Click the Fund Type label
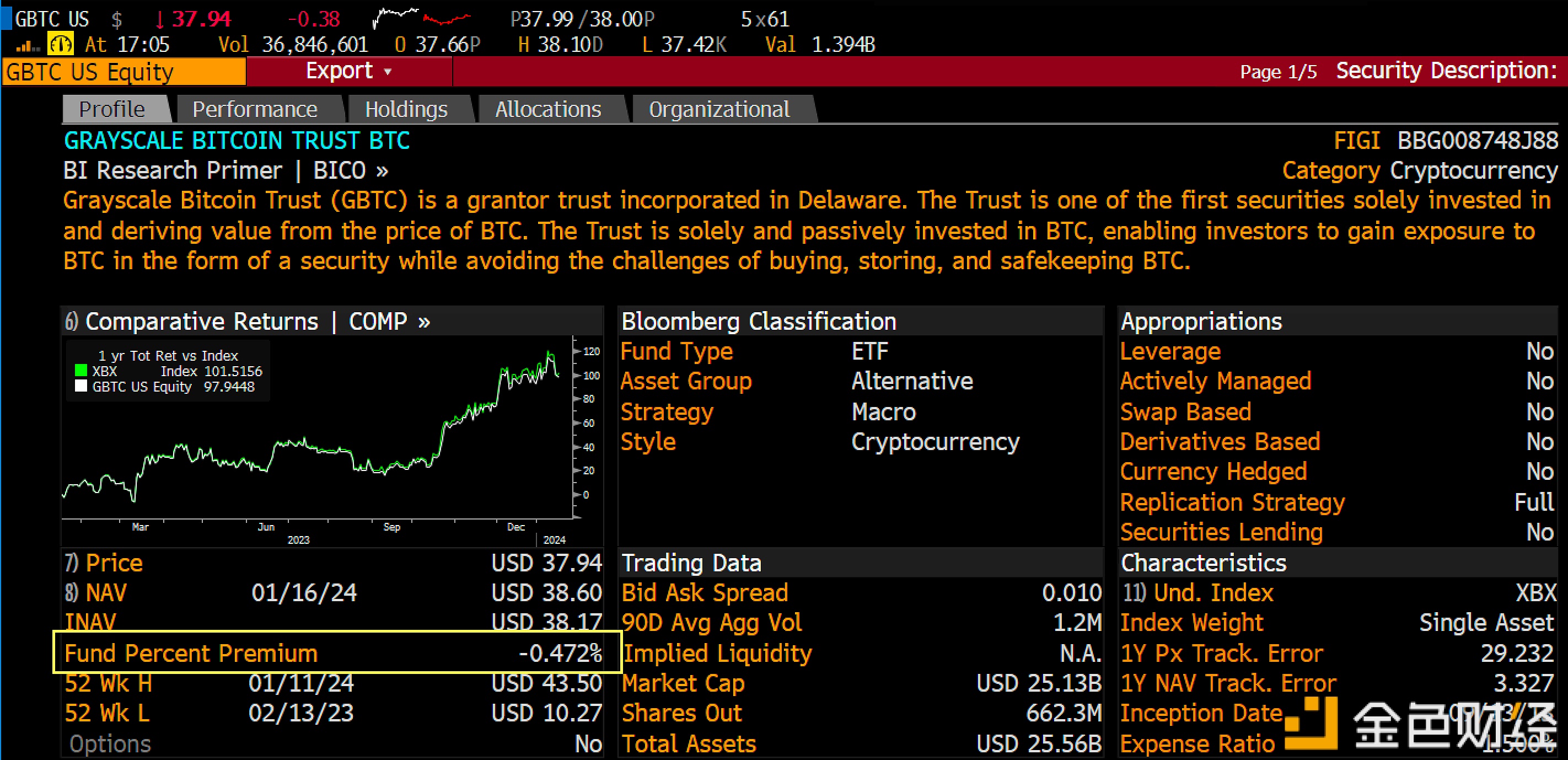1568x760 pixels. pos(677,351)
